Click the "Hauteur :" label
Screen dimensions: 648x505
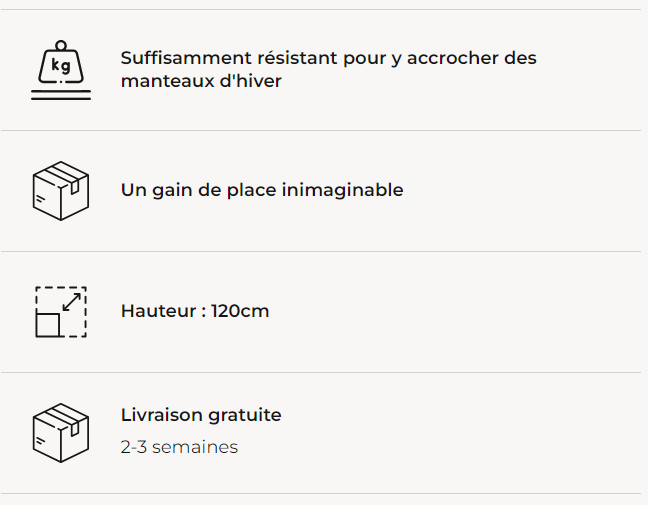point(163,311)
